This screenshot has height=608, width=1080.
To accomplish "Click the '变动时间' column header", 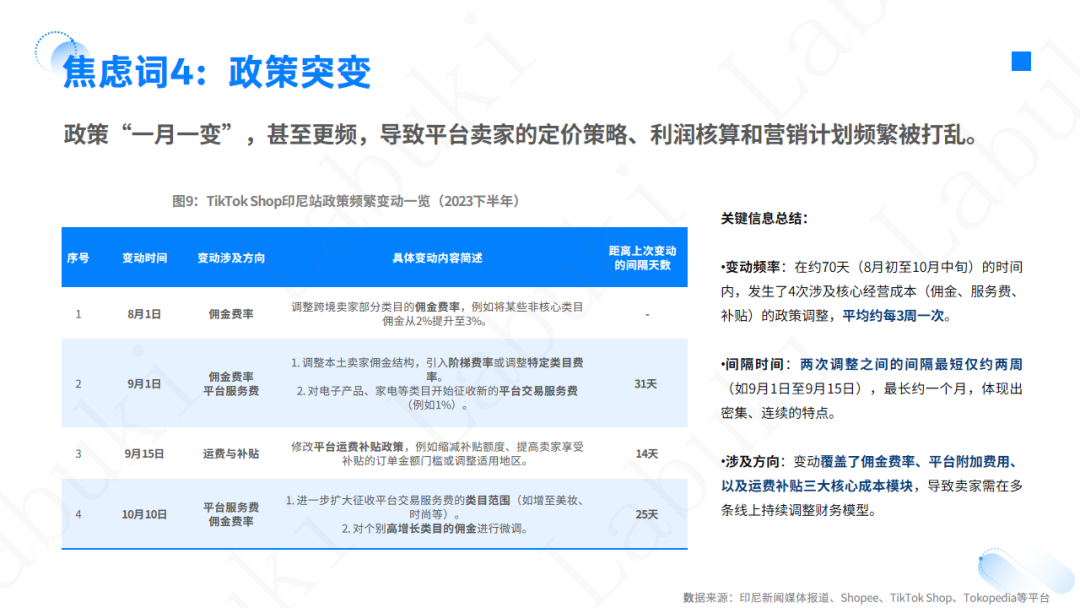I will click(x=145, y=258).
